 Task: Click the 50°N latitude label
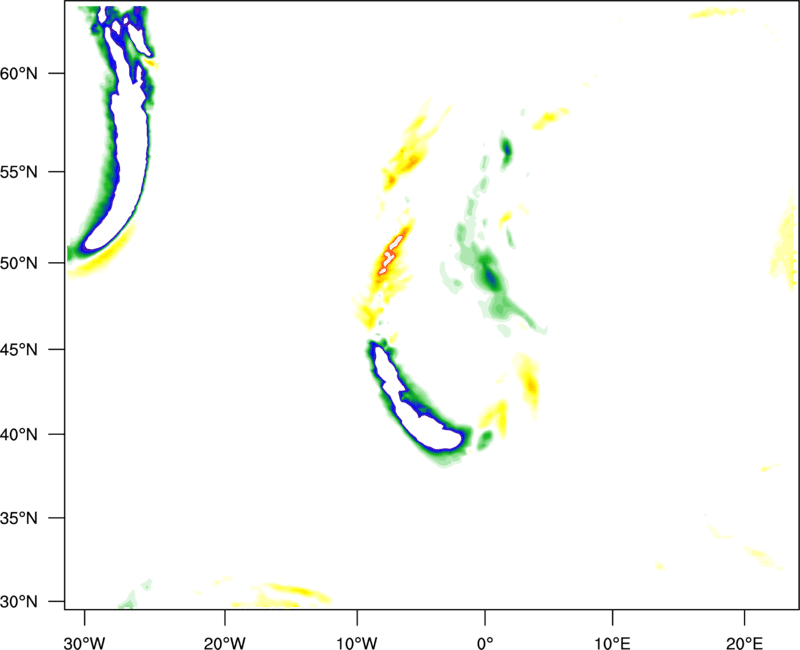pyautogui.click(x=19, y=263)
